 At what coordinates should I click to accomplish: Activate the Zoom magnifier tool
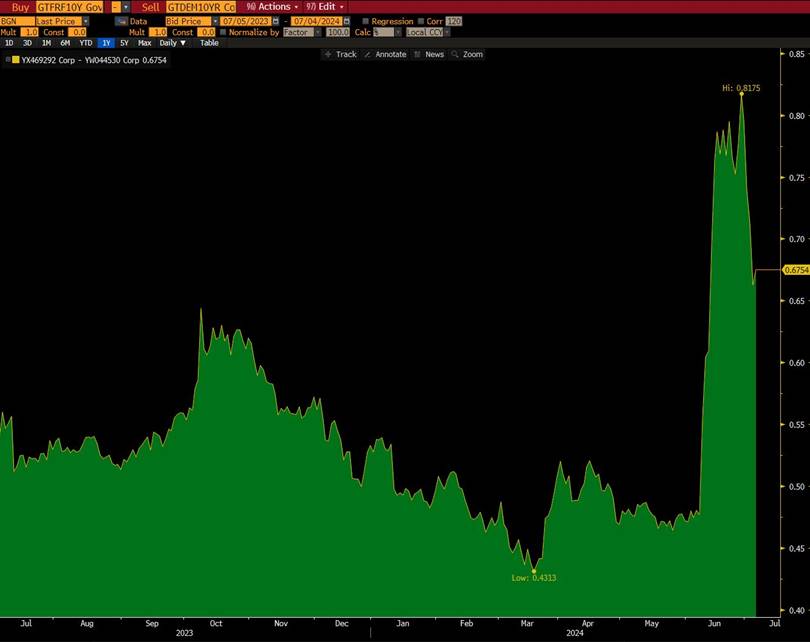(456, 54)
